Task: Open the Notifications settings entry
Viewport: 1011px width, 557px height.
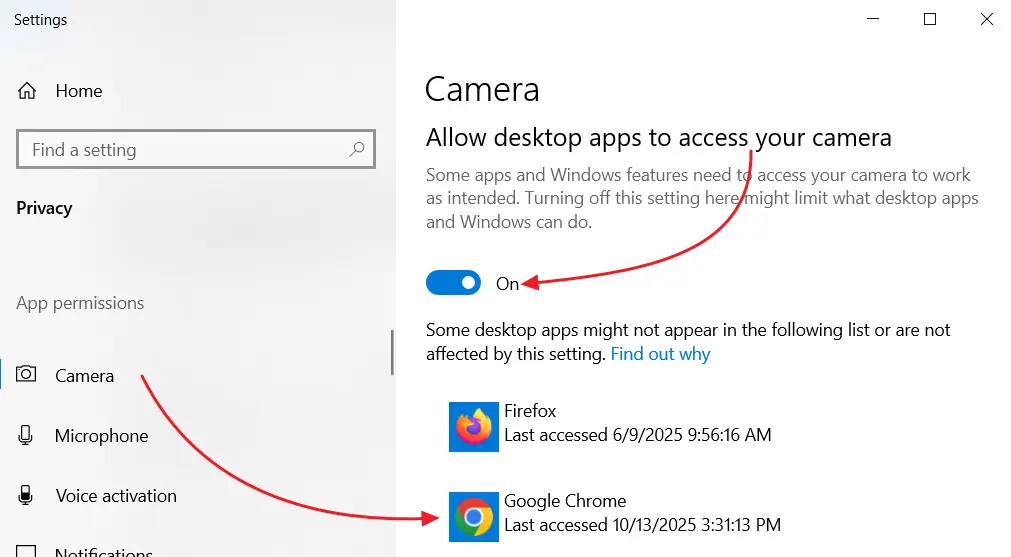Action: (x=103, y=551)
